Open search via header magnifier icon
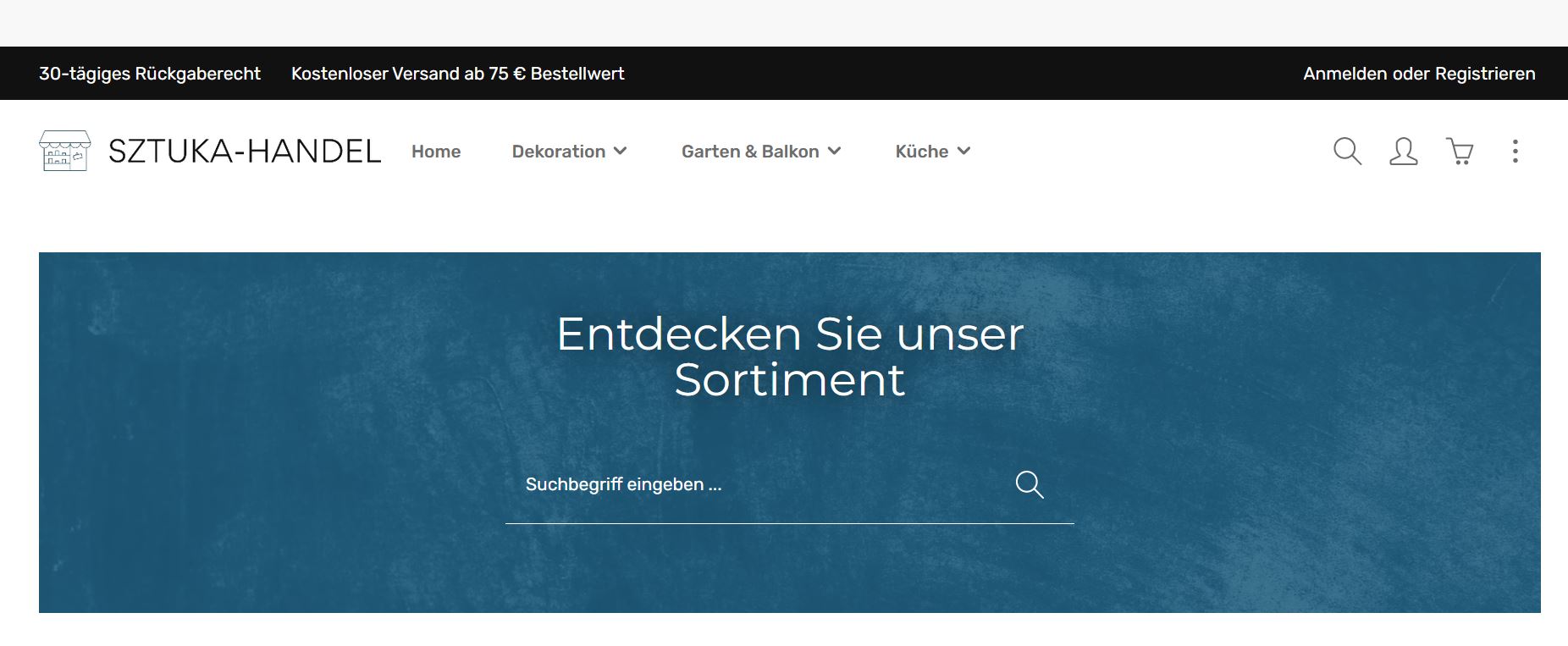The image size is (1568, 646). click(x=1347, y=152)
